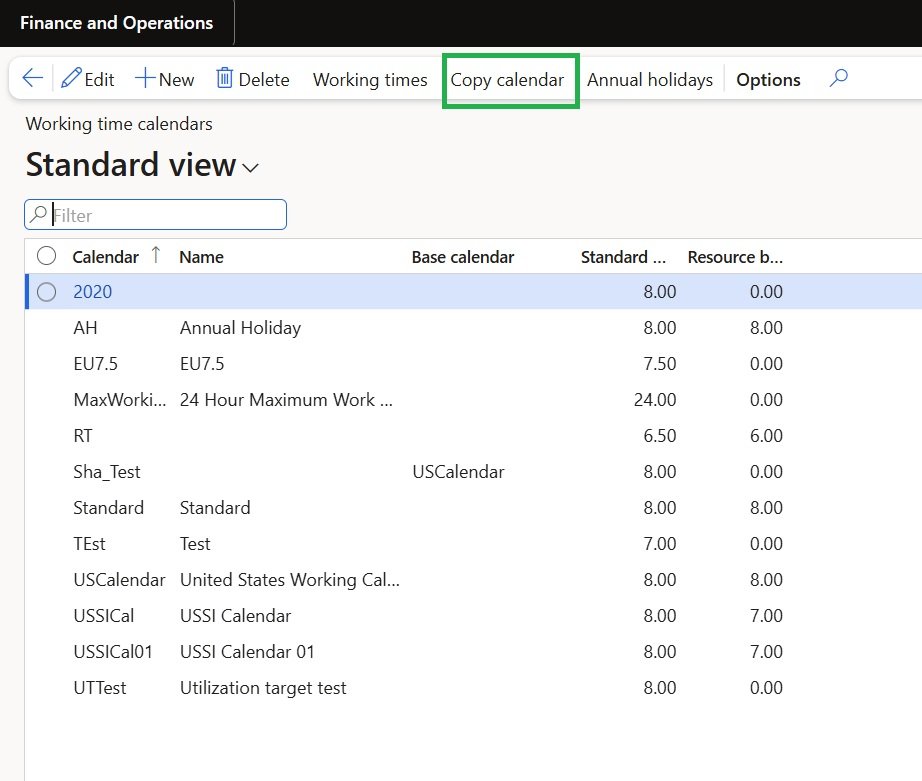Viewport: 922px width, 781px height.
Task: Click the Edit pencil icon
Action: (x=71, y=79)
